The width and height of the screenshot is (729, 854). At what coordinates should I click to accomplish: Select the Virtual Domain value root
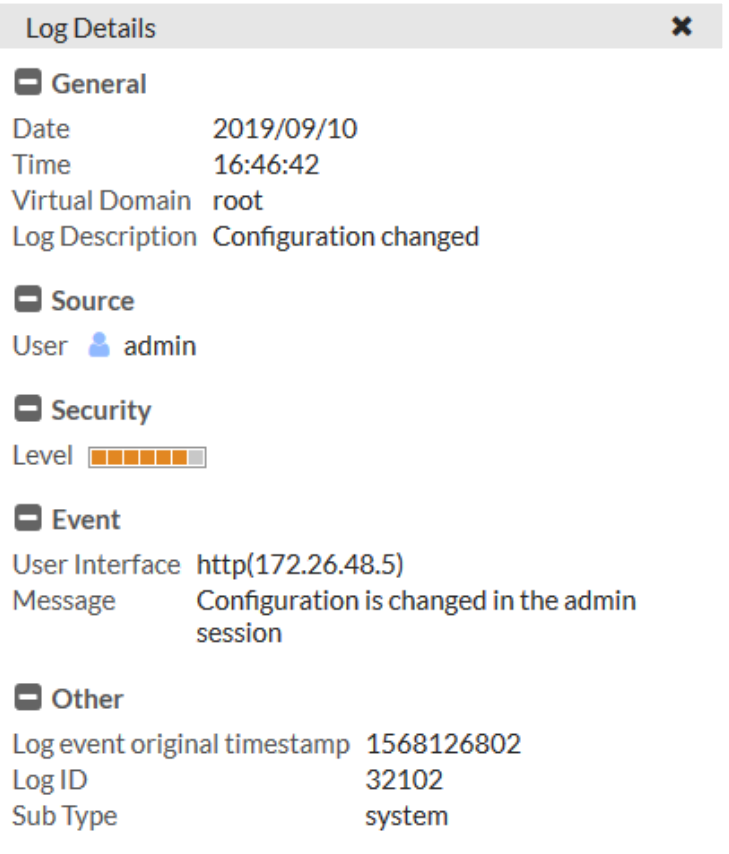tap(238, 200)
